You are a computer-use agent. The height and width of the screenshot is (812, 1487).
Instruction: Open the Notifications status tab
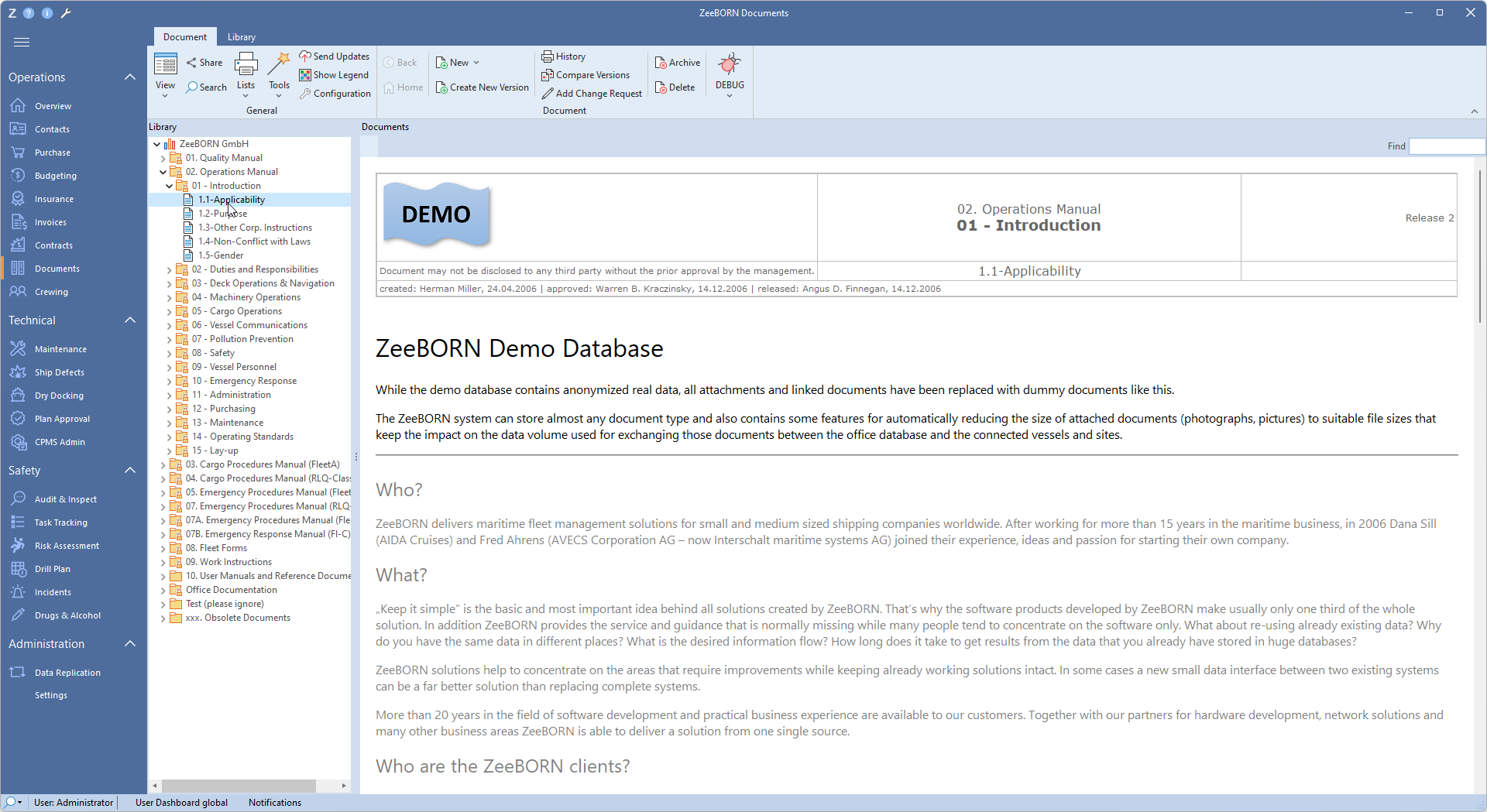point(274,803)
